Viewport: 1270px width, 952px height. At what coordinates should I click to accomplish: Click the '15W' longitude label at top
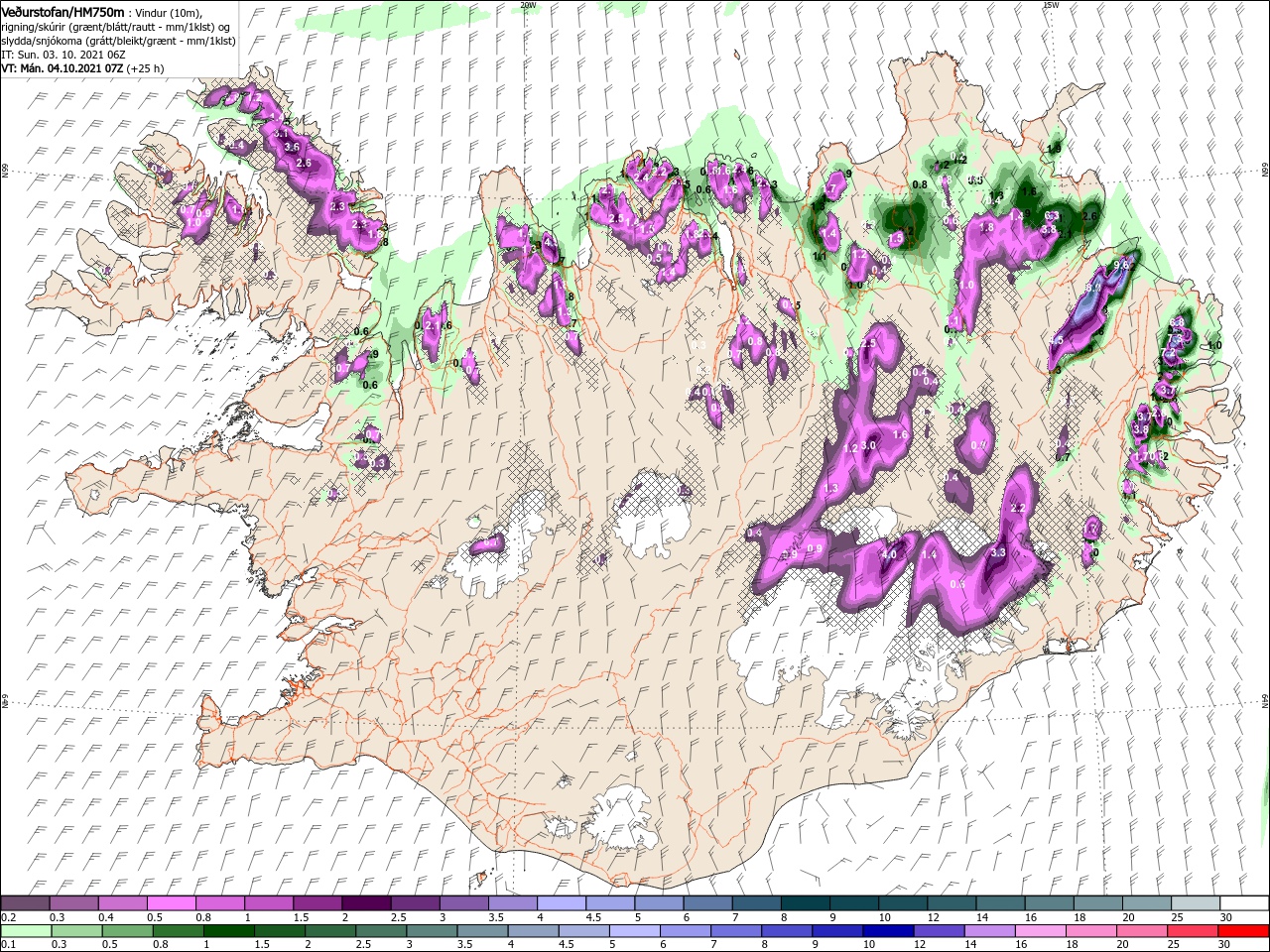[1051, 5]
